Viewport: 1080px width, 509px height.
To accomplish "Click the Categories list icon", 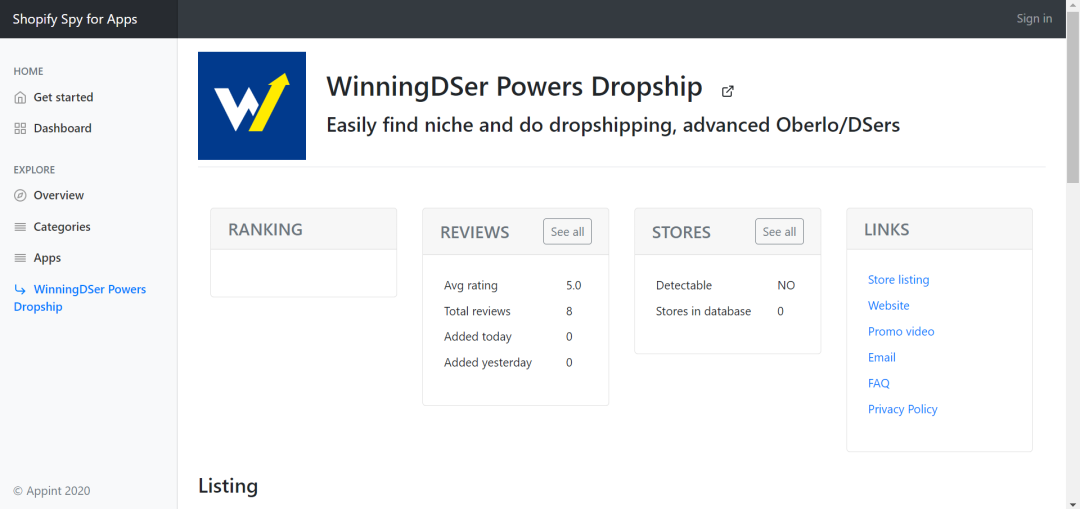I will 20,227.
